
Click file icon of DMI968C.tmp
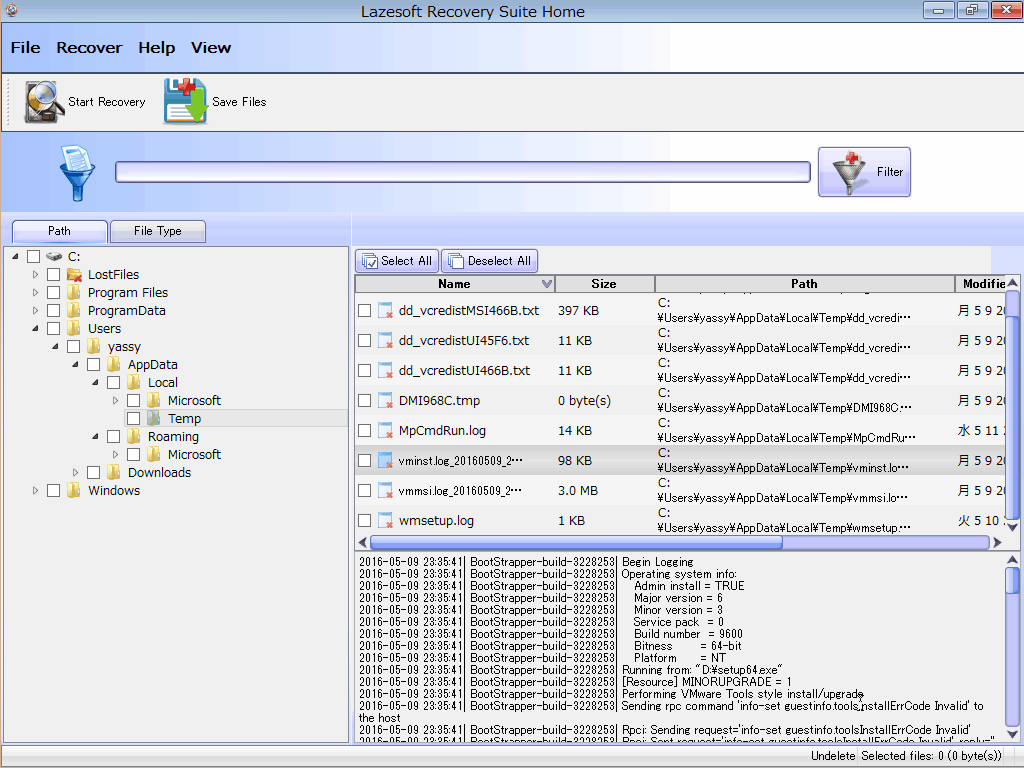point(385,401)
